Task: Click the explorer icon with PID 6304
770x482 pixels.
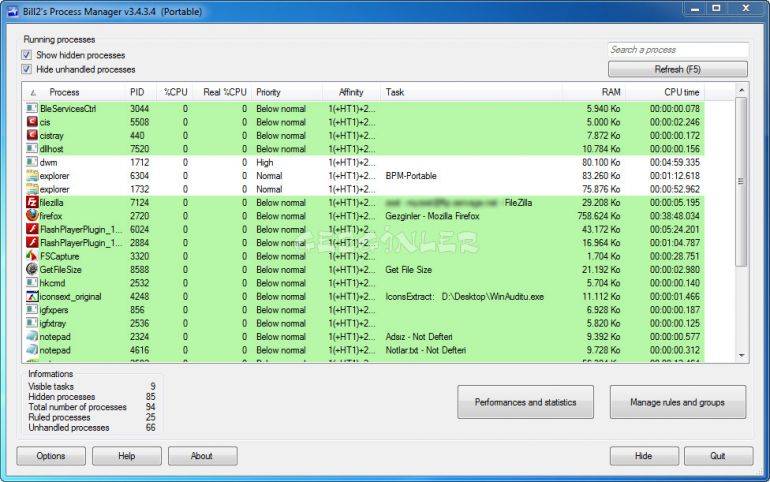Action: coord(32,175)
